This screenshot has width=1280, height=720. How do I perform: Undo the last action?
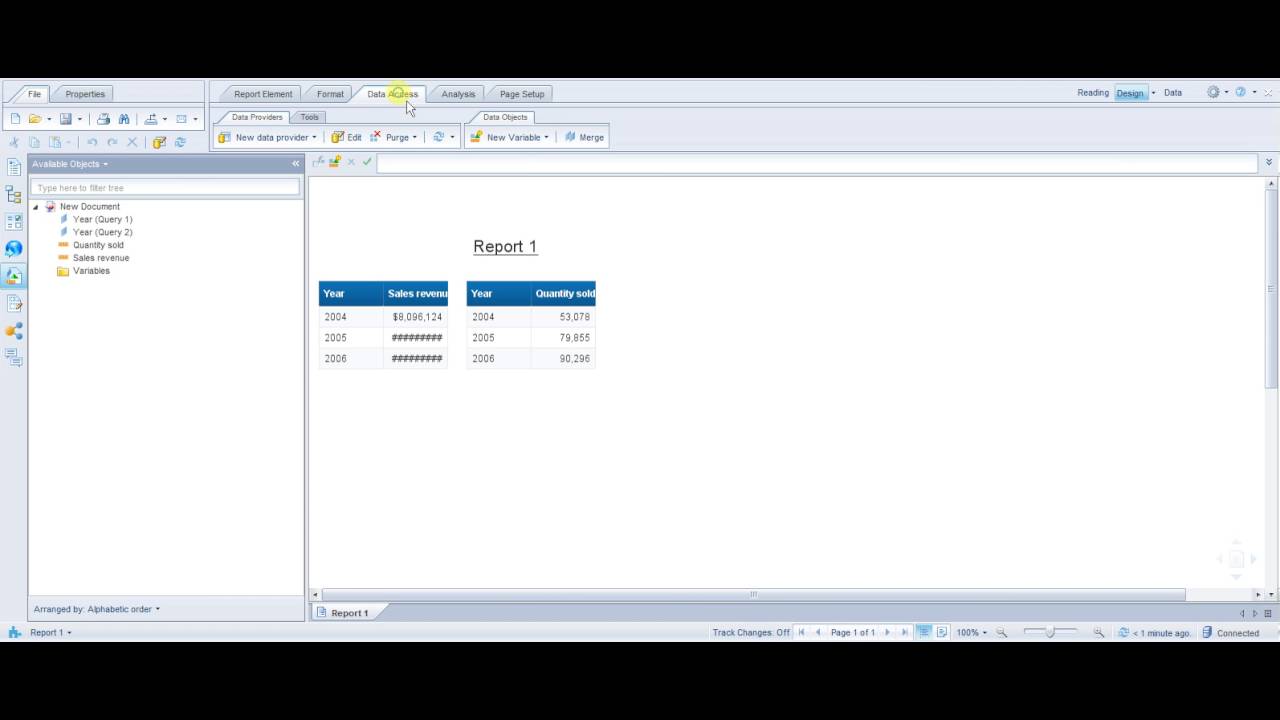click(92, 142)
